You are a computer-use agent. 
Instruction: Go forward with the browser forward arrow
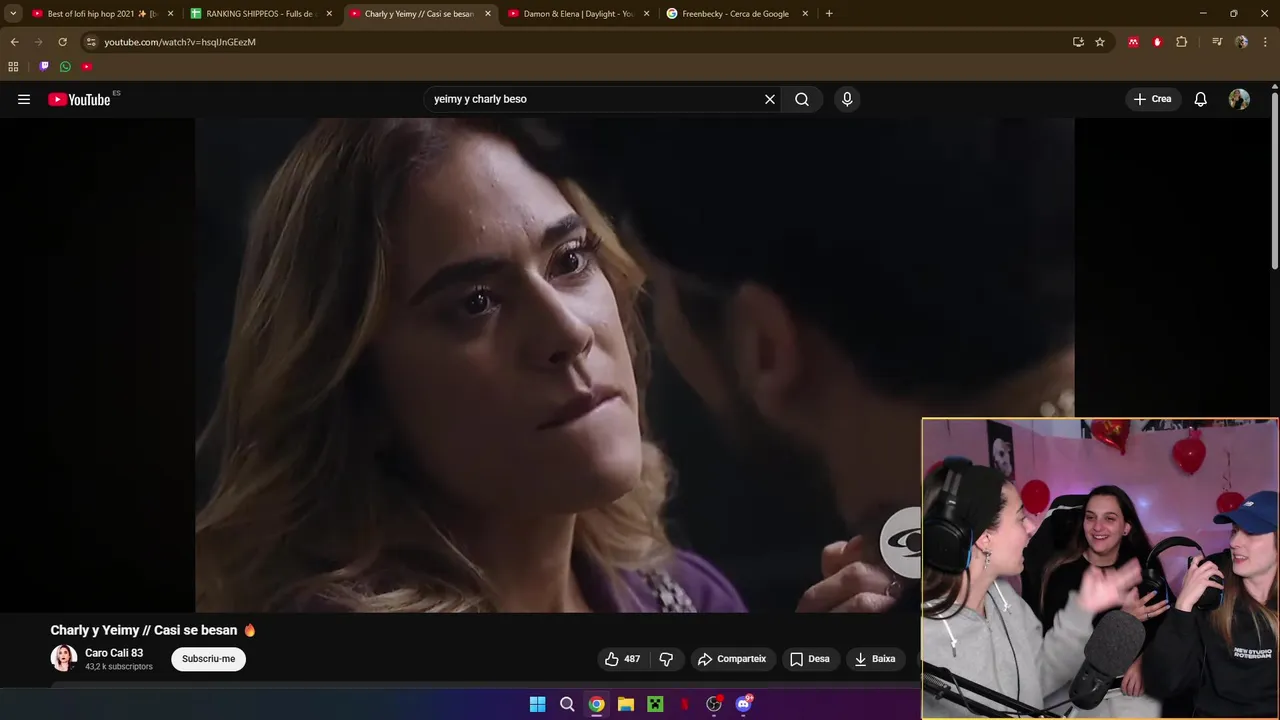[38, 42]
